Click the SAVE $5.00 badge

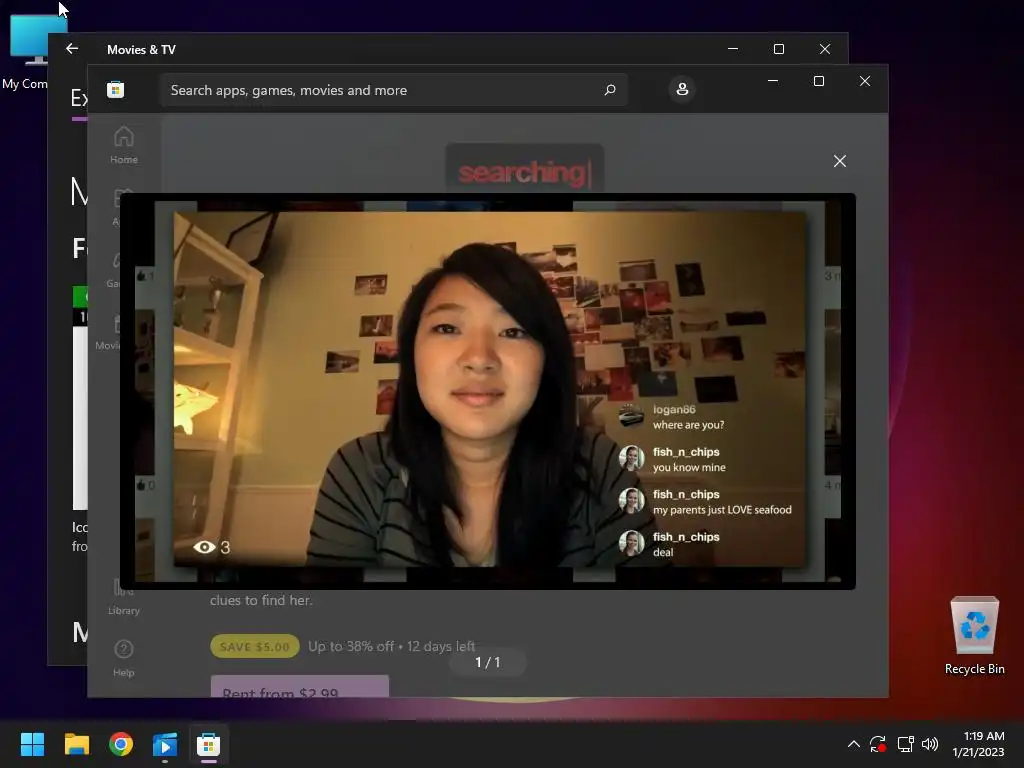tap(255, 647)
